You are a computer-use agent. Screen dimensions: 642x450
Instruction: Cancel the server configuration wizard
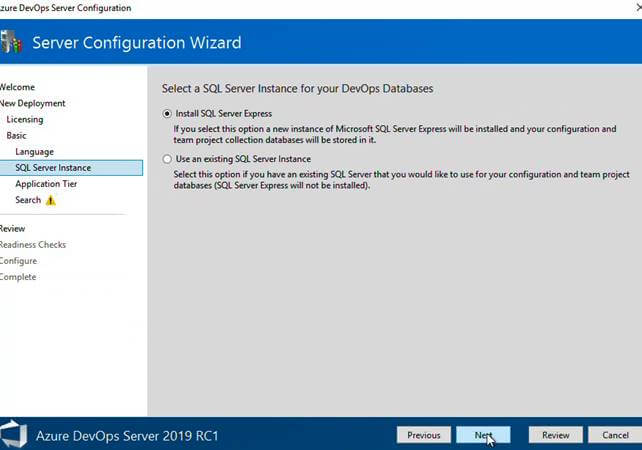615,435
